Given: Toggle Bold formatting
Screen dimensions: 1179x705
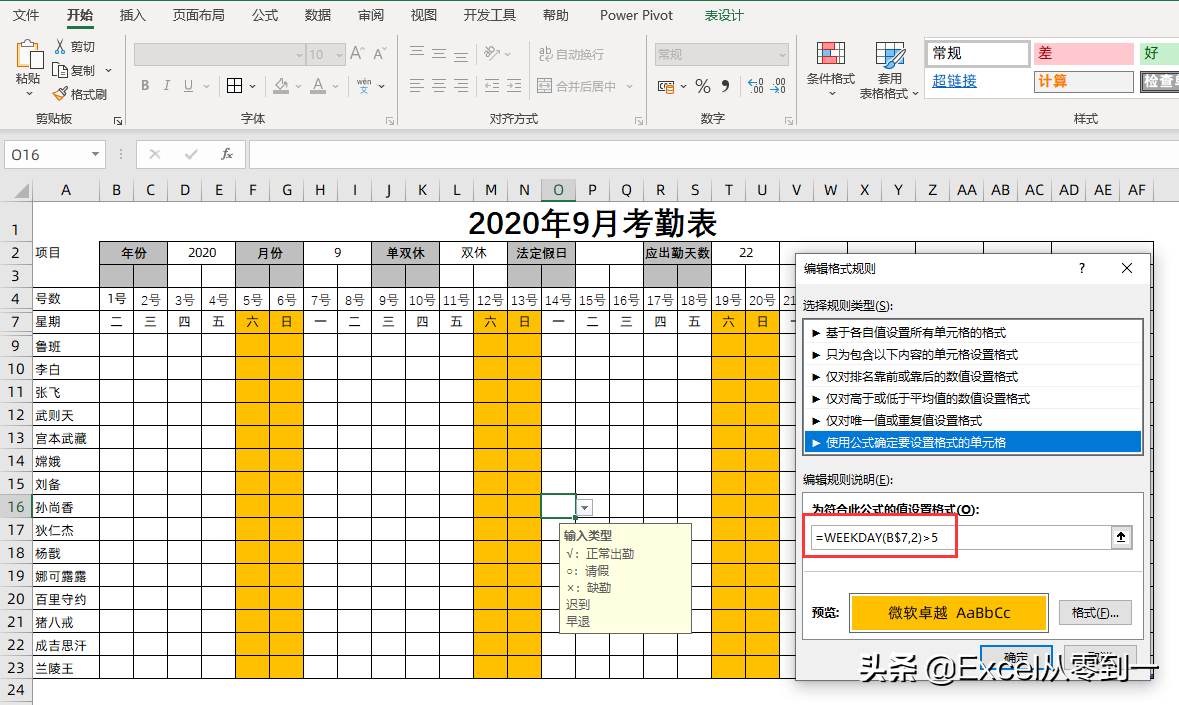Looking at the screenshot, I should 145,86.
